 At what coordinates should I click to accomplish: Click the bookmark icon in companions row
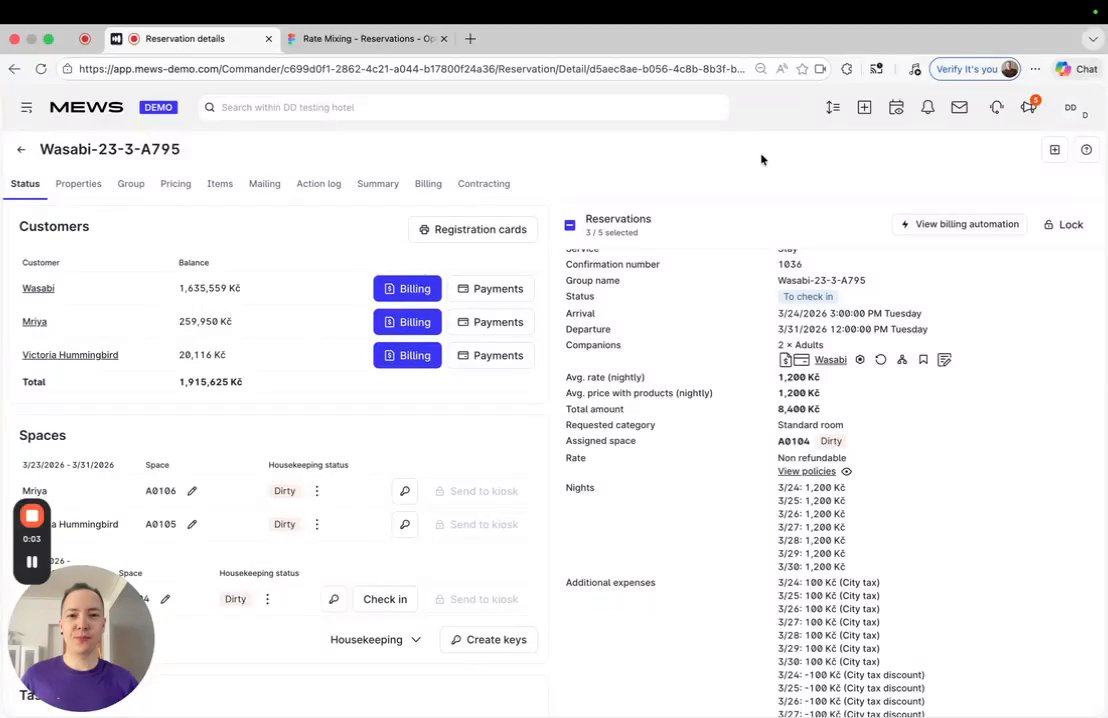[923, 360]
